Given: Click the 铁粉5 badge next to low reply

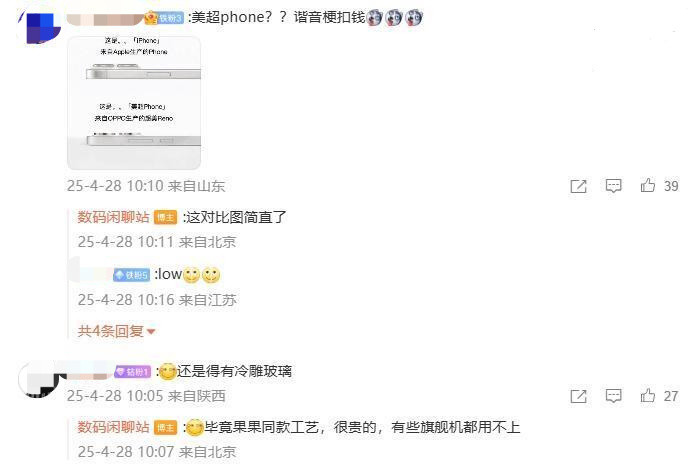Looking at the screenshot, I should click(x=131, y=275).
